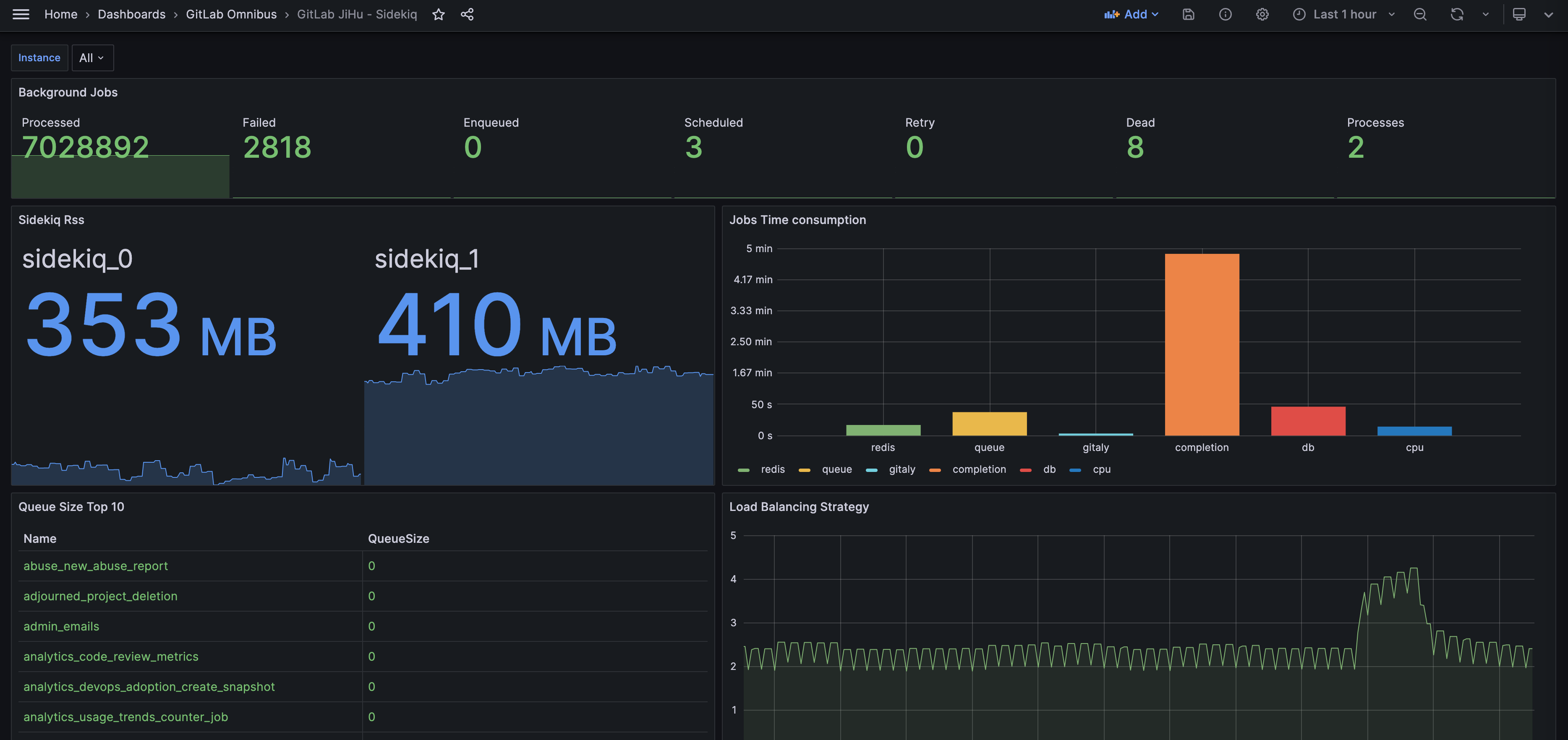1568x740 pixels.
Task: Refresh the dashboard
Action: click(1457, 14)
